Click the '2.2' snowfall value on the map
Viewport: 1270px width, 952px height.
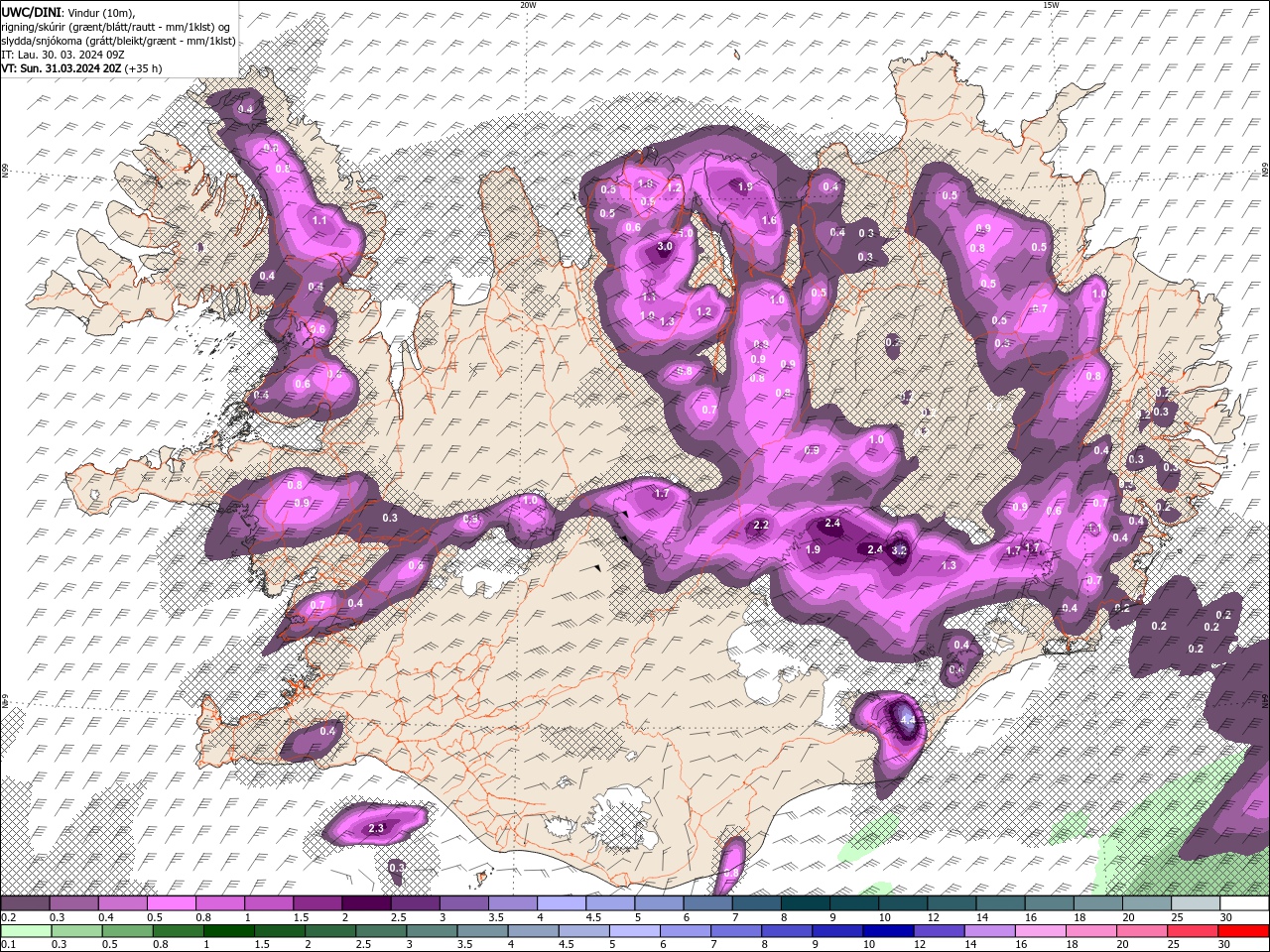(x=761, y=525)
